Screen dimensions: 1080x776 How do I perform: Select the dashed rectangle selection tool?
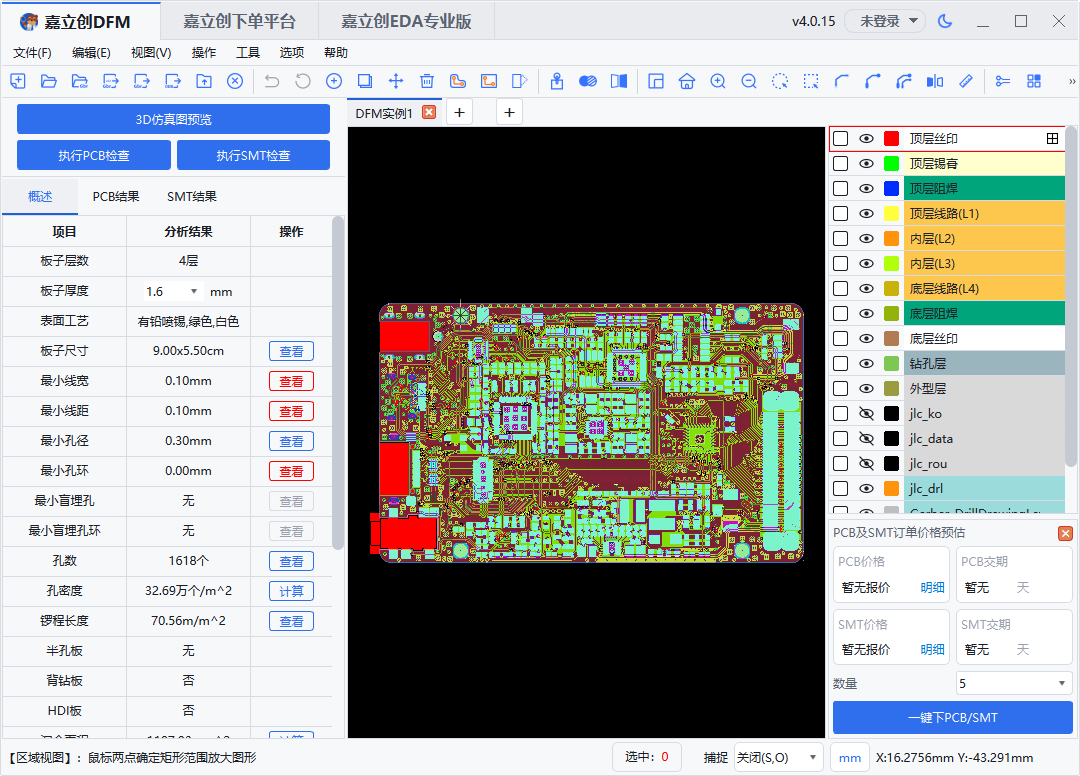[x=811, y=81]
